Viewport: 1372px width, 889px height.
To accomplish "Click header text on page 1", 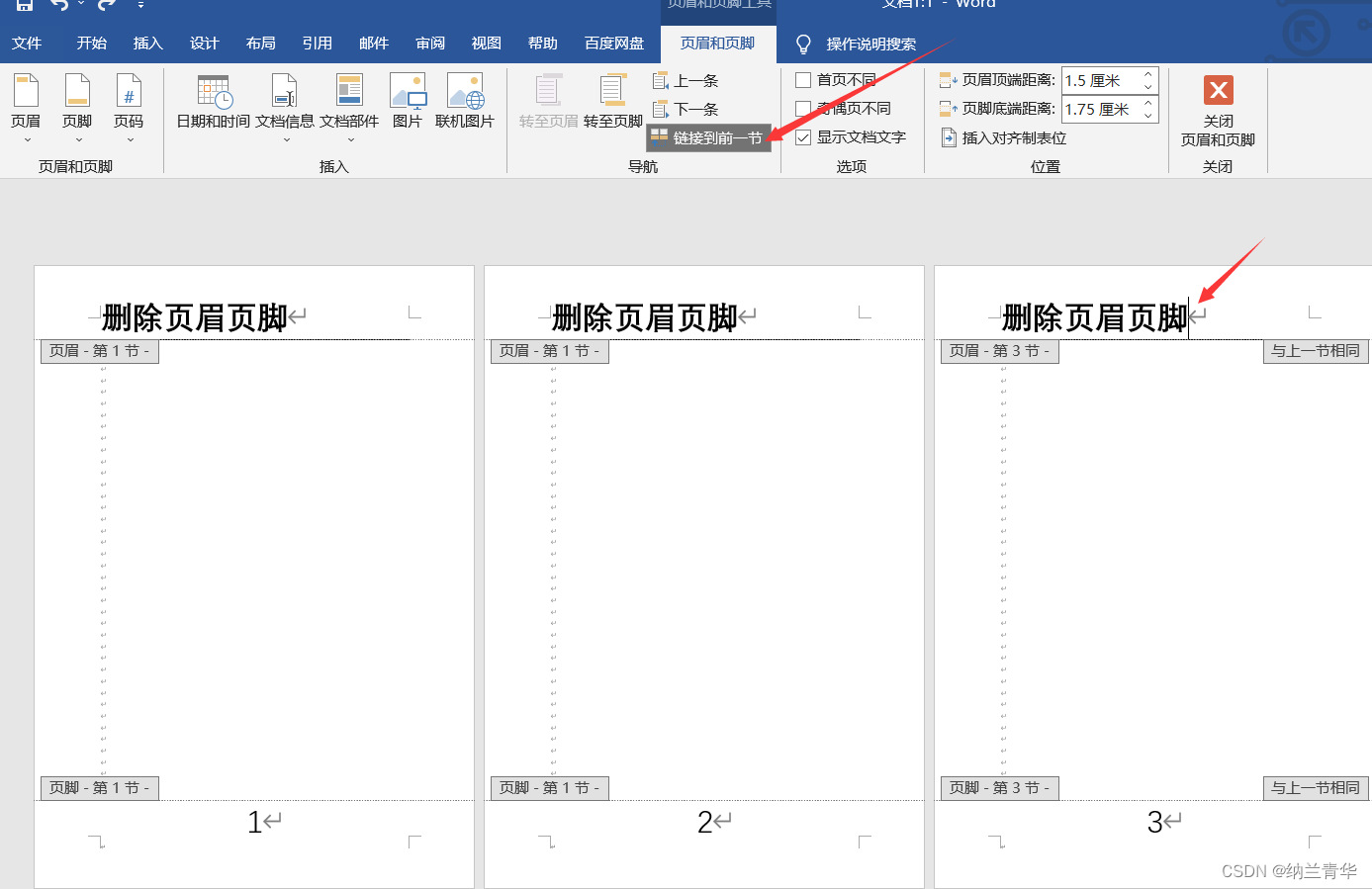I will coord(195,318).
